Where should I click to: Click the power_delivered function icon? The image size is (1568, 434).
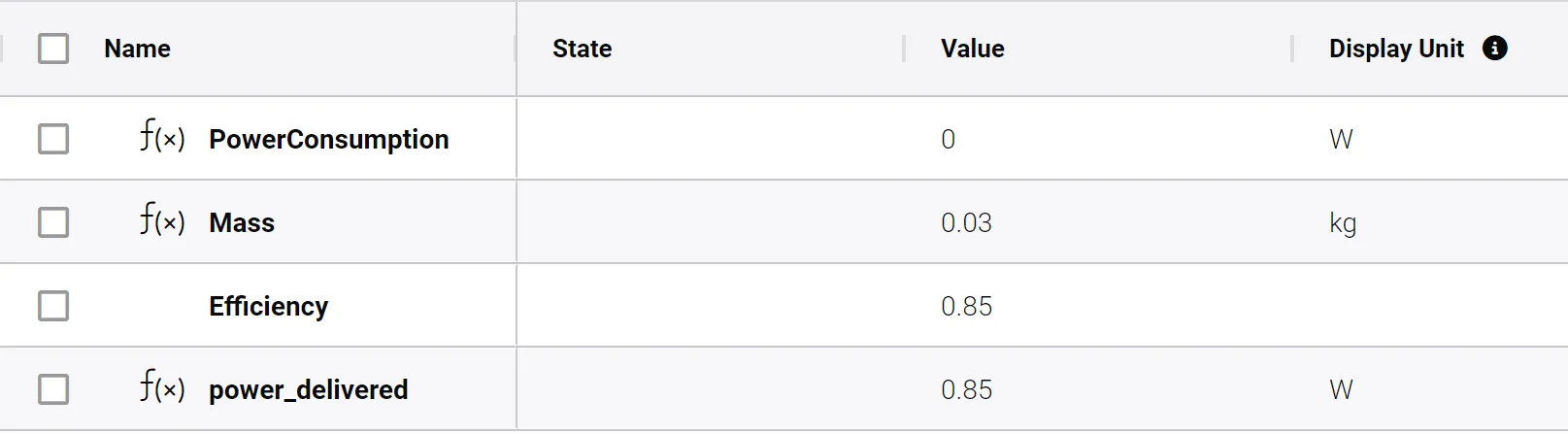(161, 388)
